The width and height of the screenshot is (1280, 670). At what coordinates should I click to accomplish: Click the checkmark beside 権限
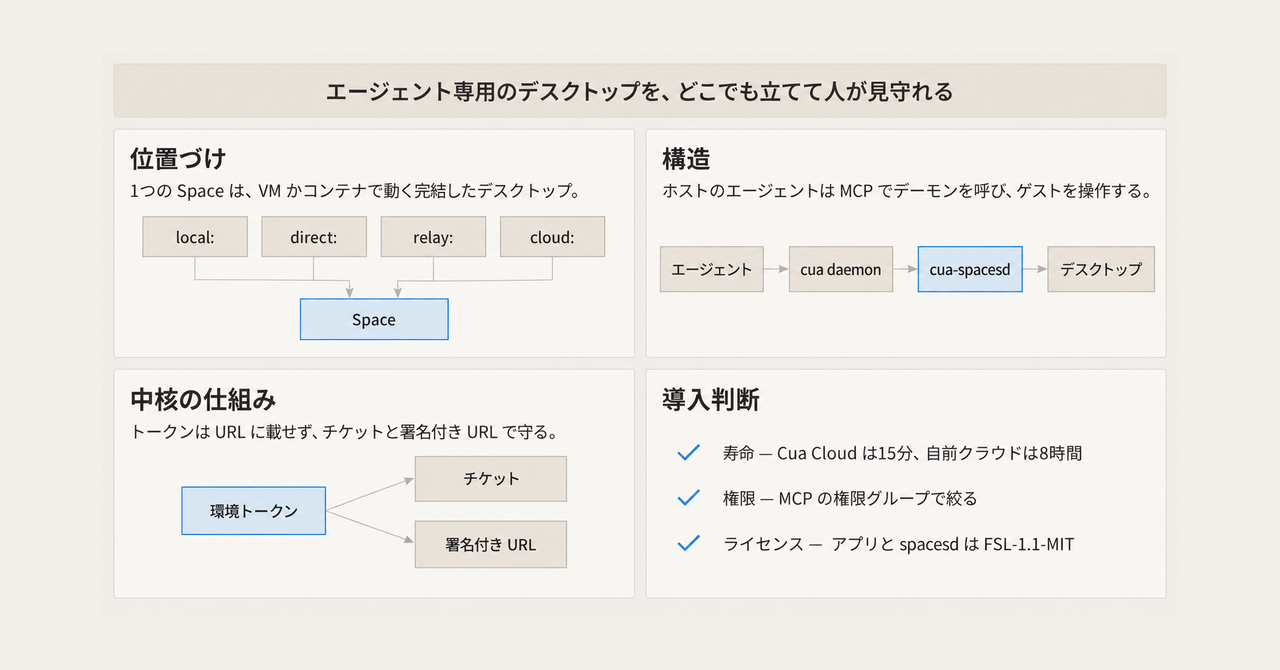click(688, 497)
